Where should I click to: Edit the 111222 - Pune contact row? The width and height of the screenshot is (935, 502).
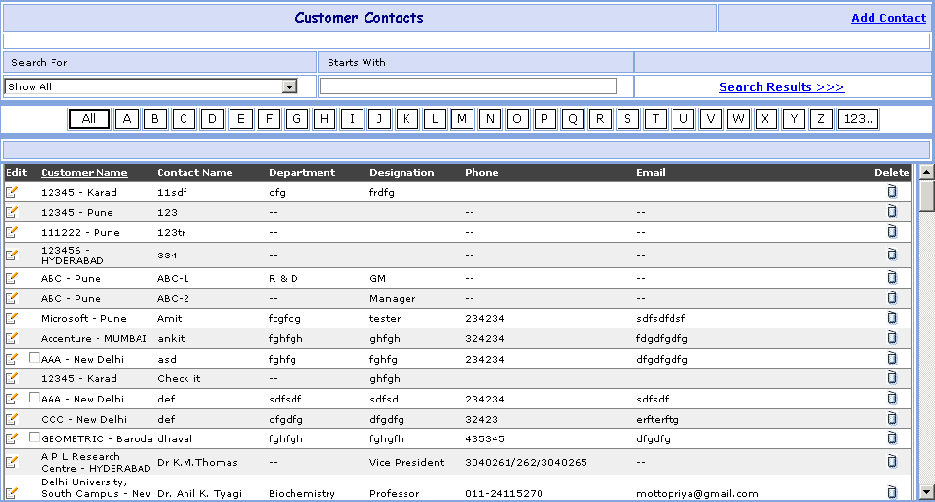click(x=12, y=232)
